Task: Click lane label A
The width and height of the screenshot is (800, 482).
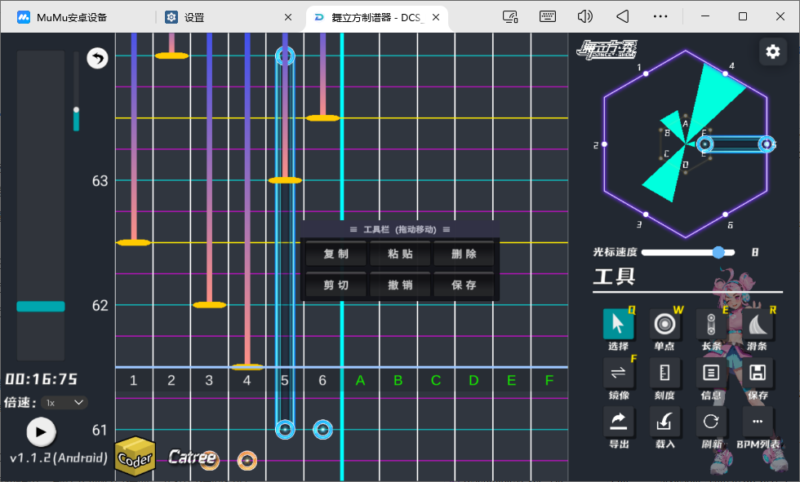Action: 360,380
